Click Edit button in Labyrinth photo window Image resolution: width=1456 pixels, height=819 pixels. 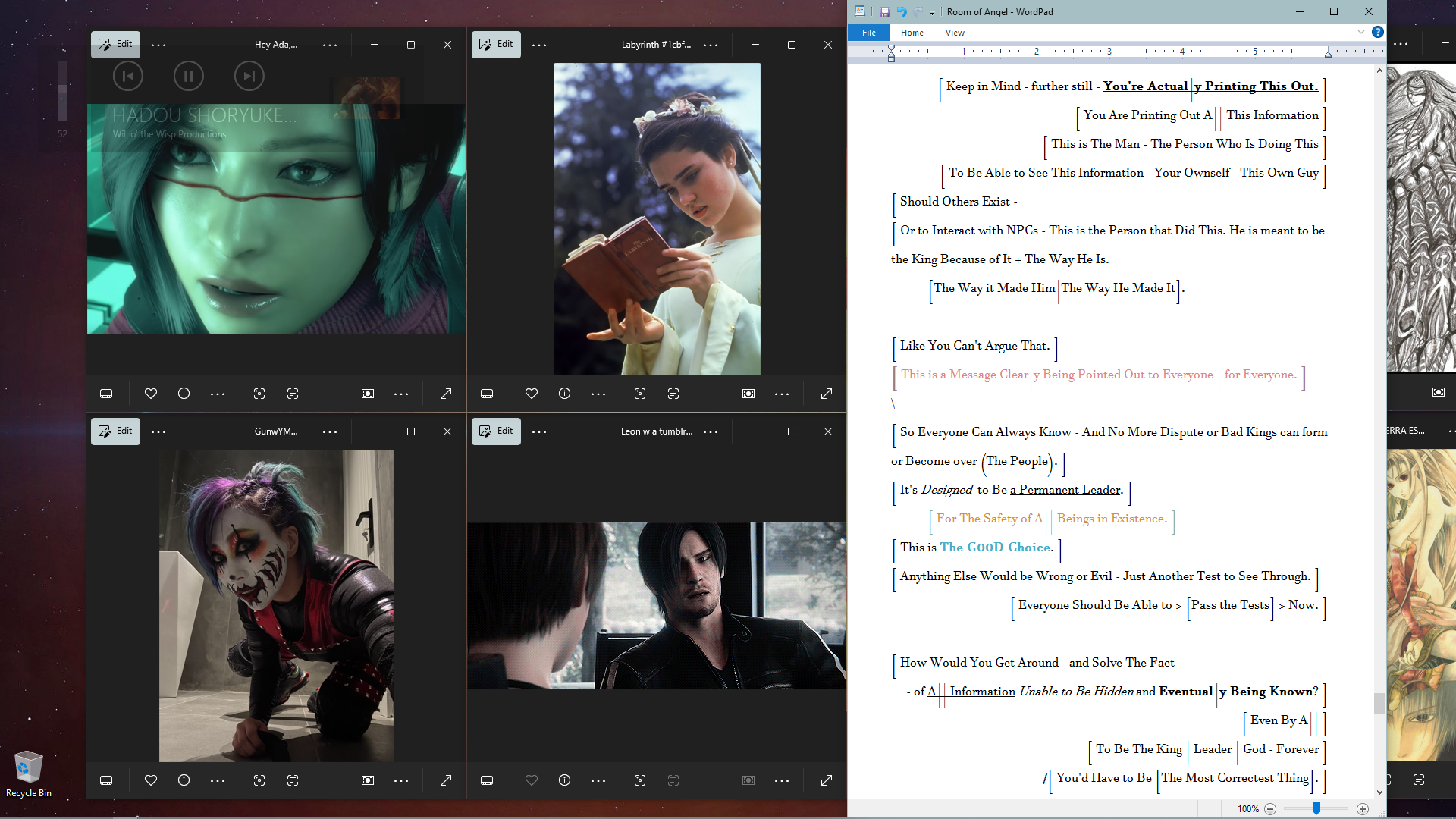pos(496,44)
